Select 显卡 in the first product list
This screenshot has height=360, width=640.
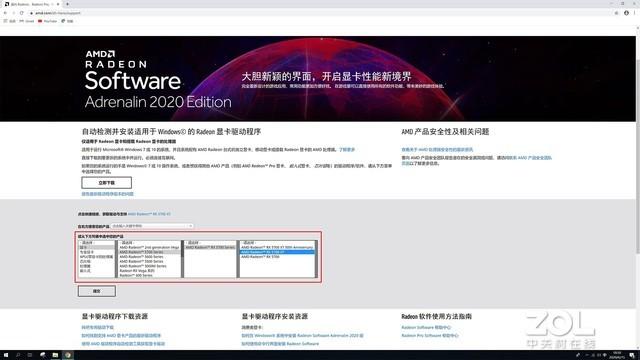pyautogui.click(x=96, y=247)
